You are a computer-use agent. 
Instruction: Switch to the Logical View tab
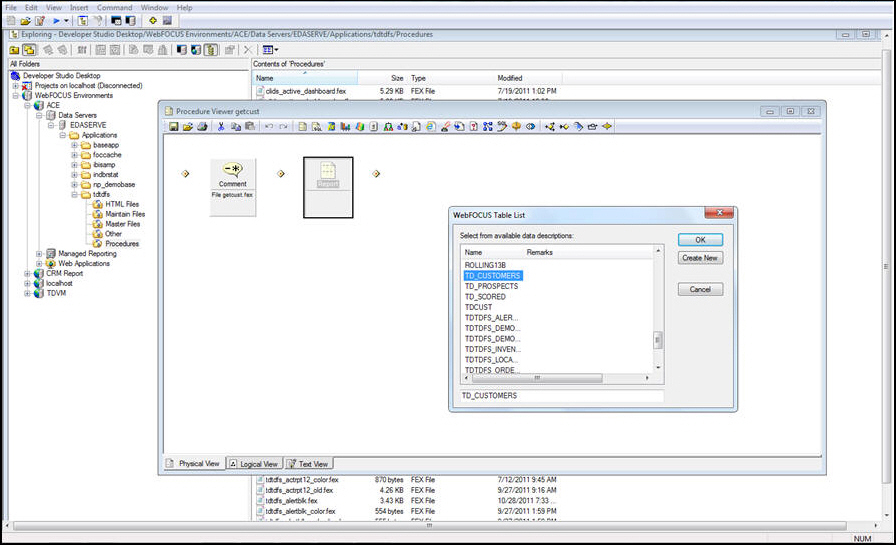point(254,464)
